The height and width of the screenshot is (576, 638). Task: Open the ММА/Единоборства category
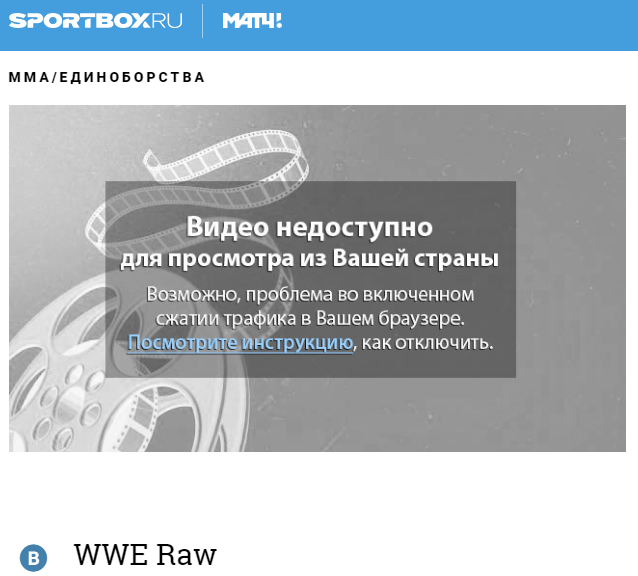[x=107, y=77]
